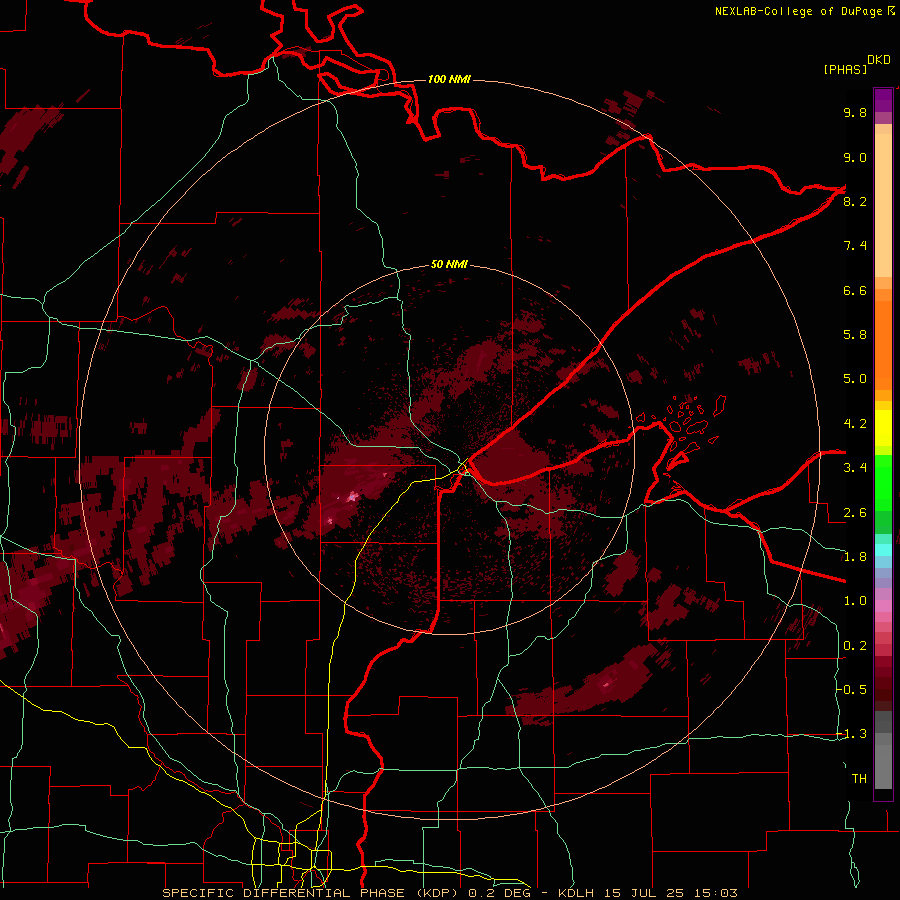Click the bright pink KDP core west of the radar
Screen dimensions: 900x900
[x=352, y=496]
